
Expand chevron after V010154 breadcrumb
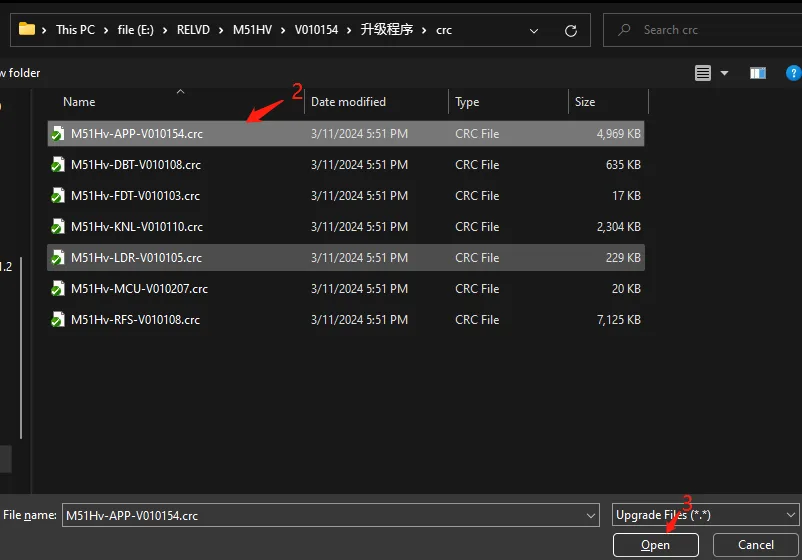click(349, 31)
